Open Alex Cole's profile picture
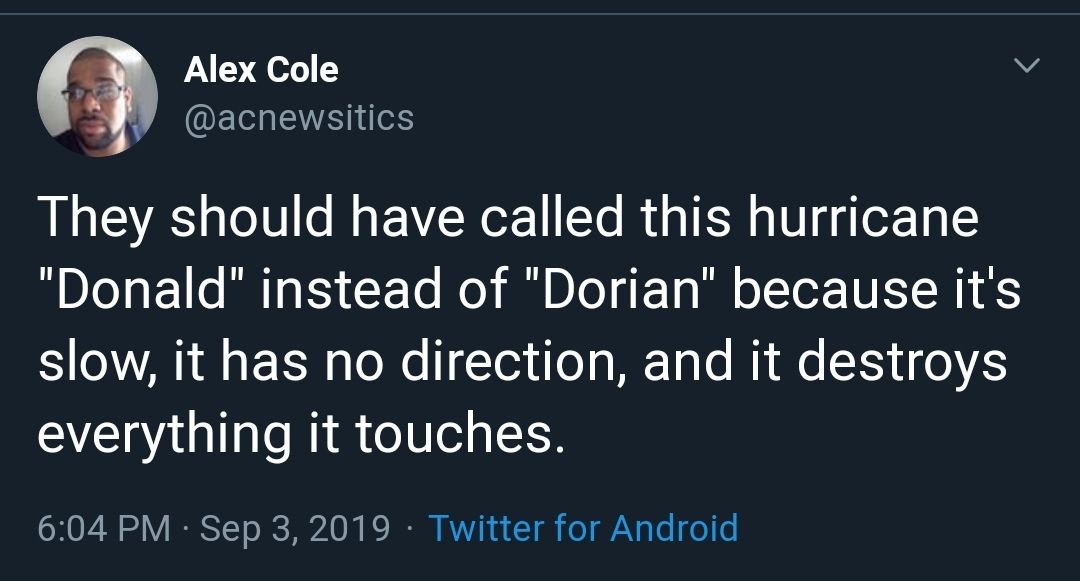Screen dimensions: 1080x581 (97, 96)
